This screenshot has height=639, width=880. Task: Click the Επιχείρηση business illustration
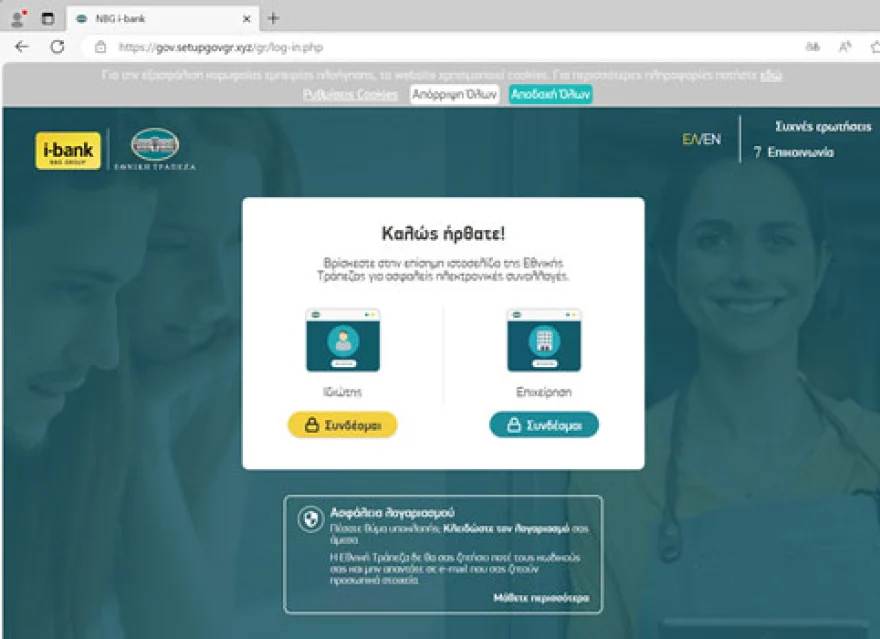click(x=543, y=341)
